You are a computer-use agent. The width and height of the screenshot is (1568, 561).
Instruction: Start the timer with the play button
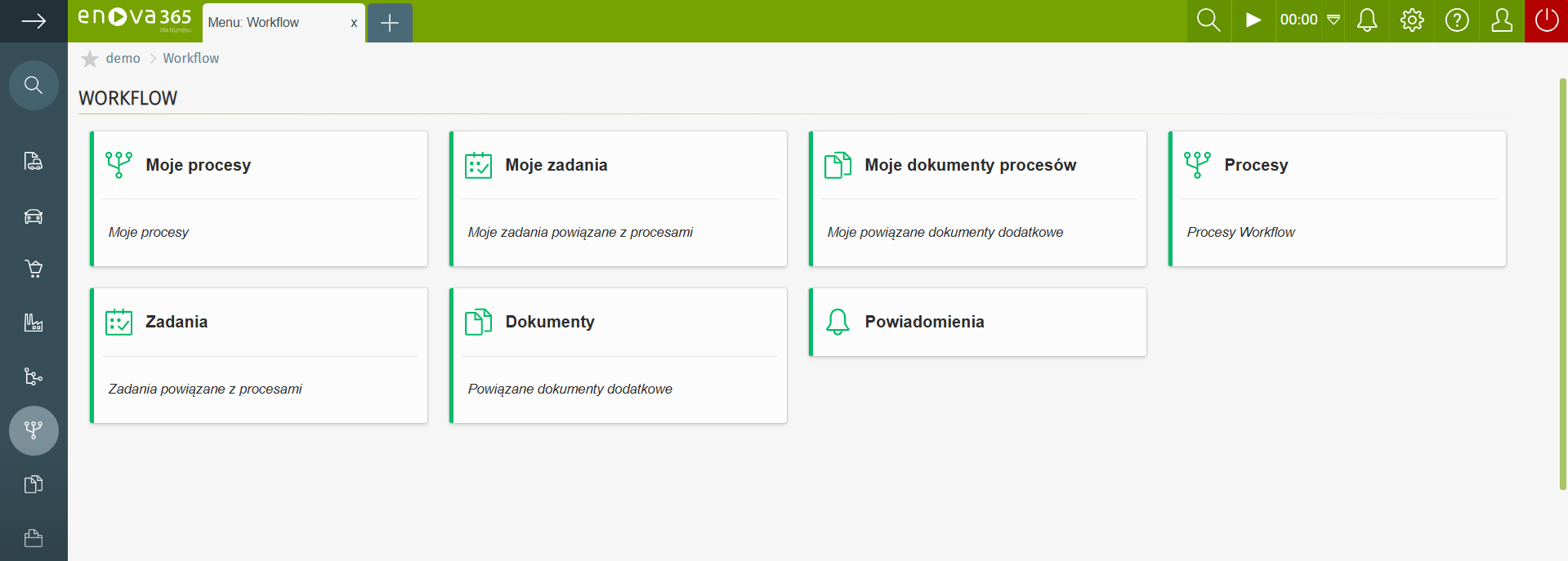[1253, 20]
